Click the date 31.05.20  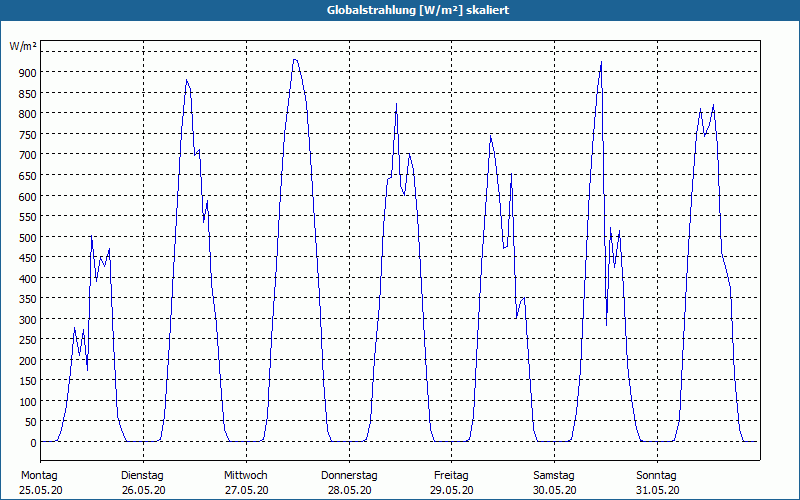point(657,490)
